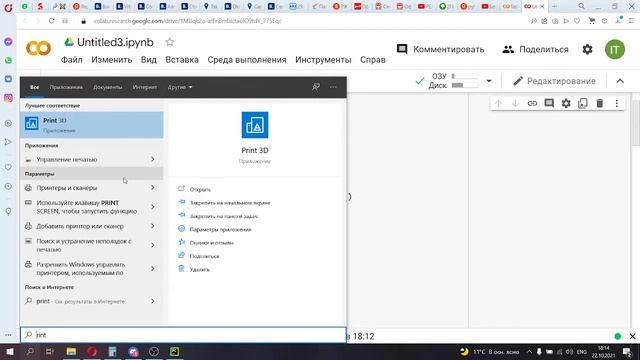This screenshot has width=640, height=360.
Task: Click the large Print 3D app icon
Action: click(255, 125)
